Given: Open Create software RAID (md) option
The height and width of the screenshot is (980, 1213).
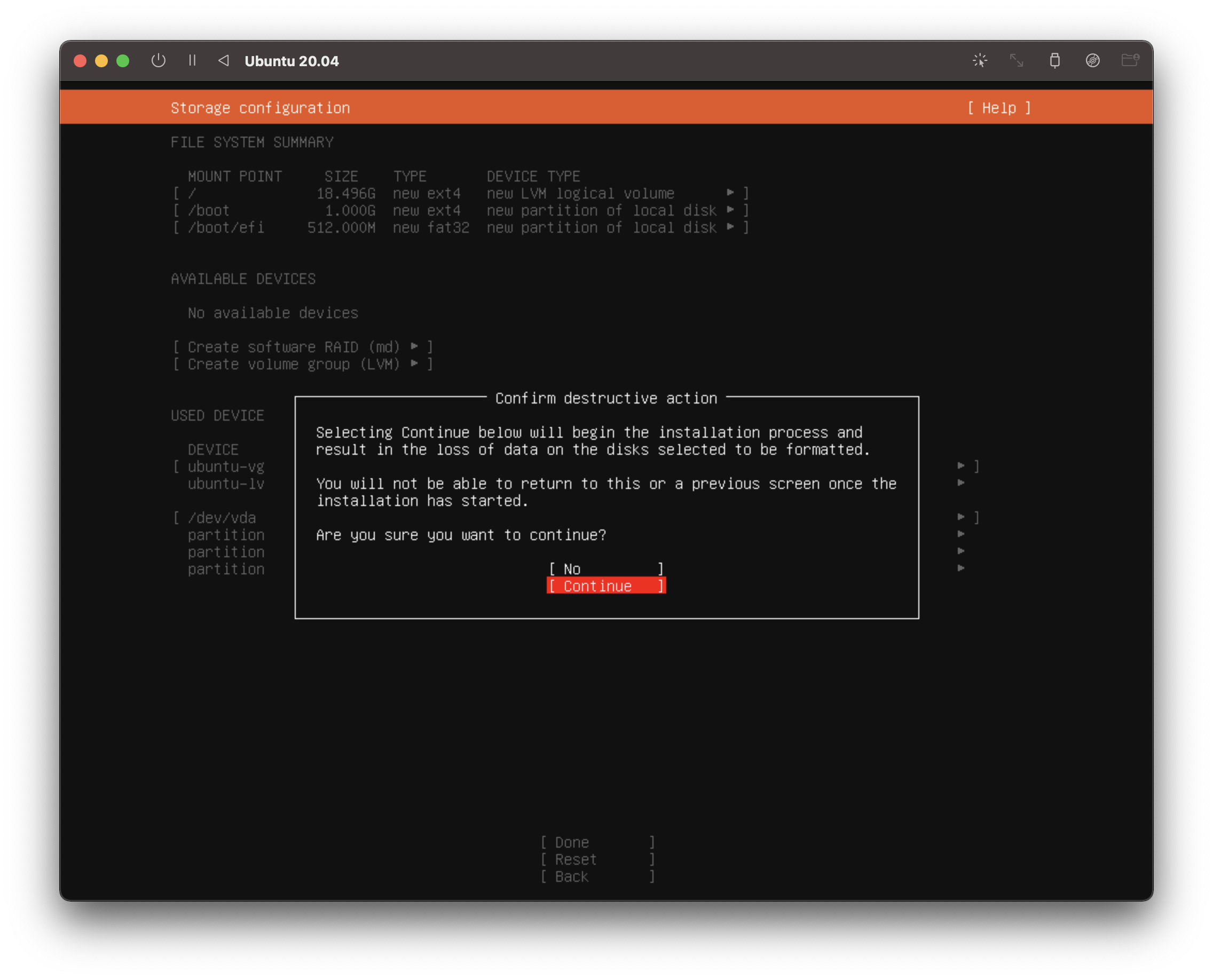Looking at the screenshot, I should 303,347.
